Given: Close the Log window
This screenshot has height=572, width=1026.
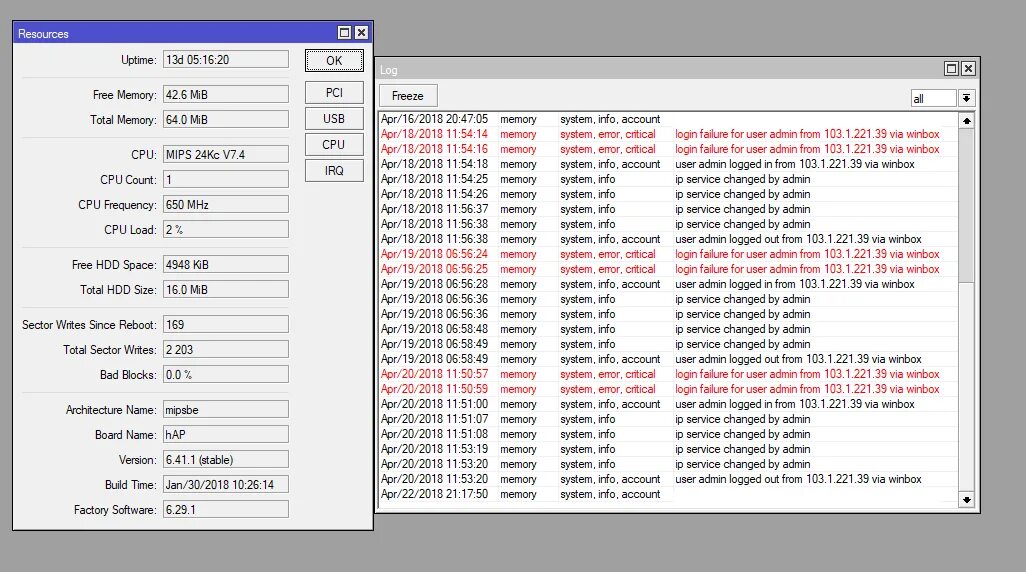Looking at the screenshot, I should tap(968, 68).
